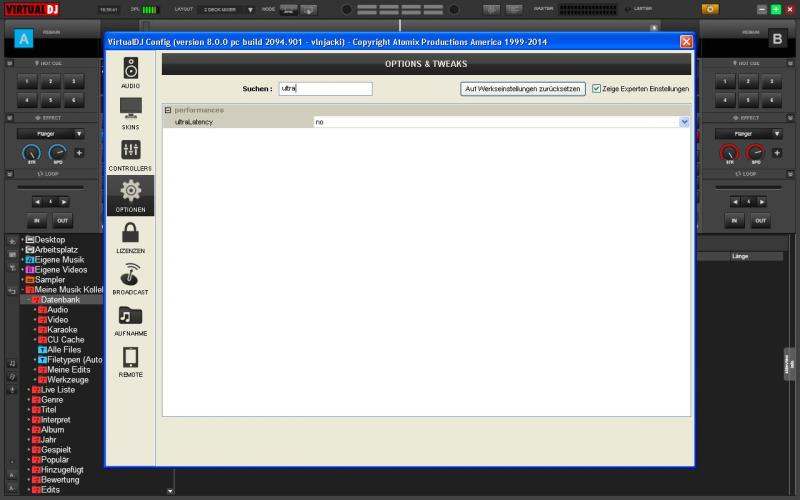Select Meine Edits folder
Screen dimensions: 800x500
68,370
